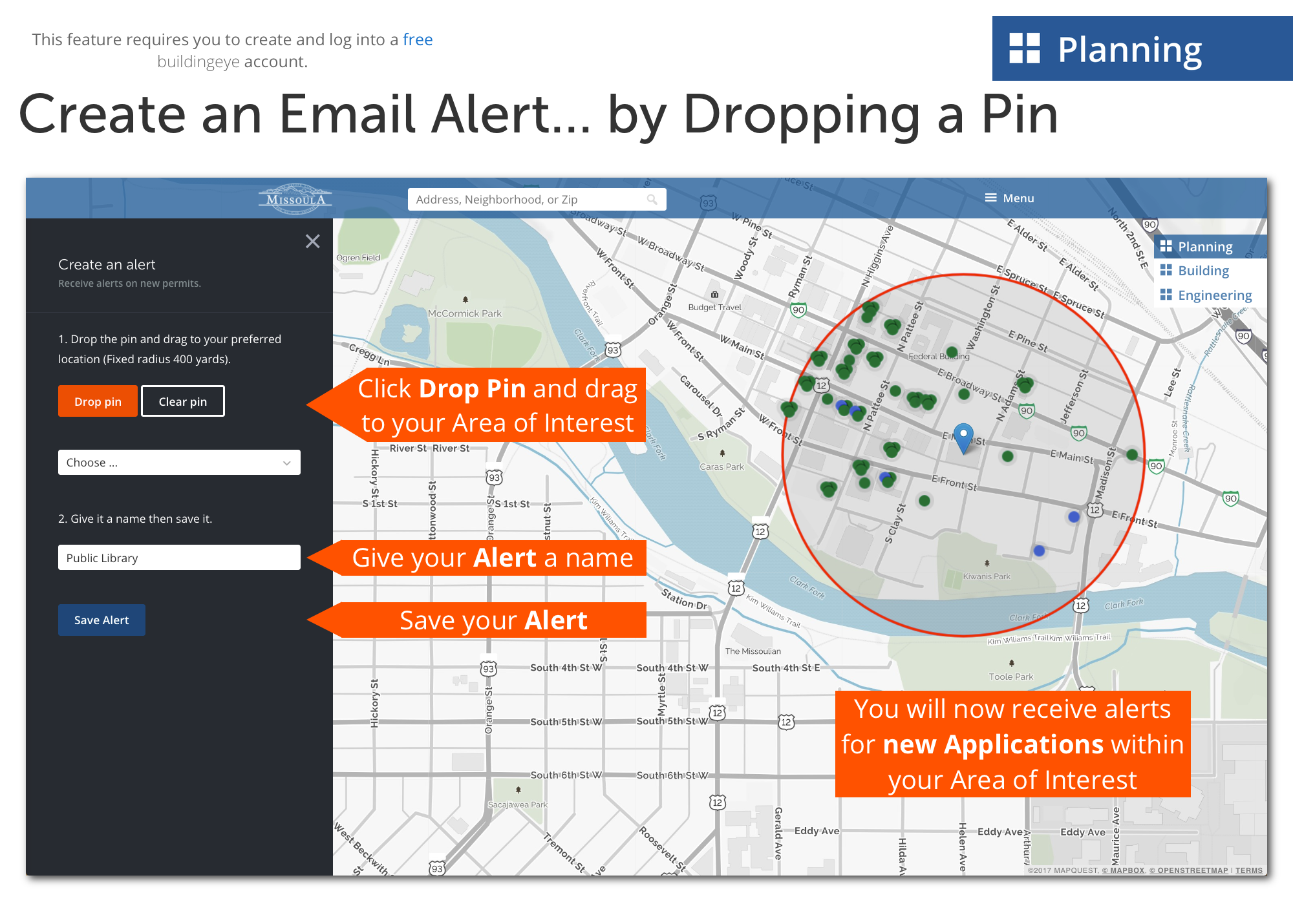Select the Planning layer tab on map
The height and width of the screenshot is (924, 1293).
click(x=1210, y=246)
